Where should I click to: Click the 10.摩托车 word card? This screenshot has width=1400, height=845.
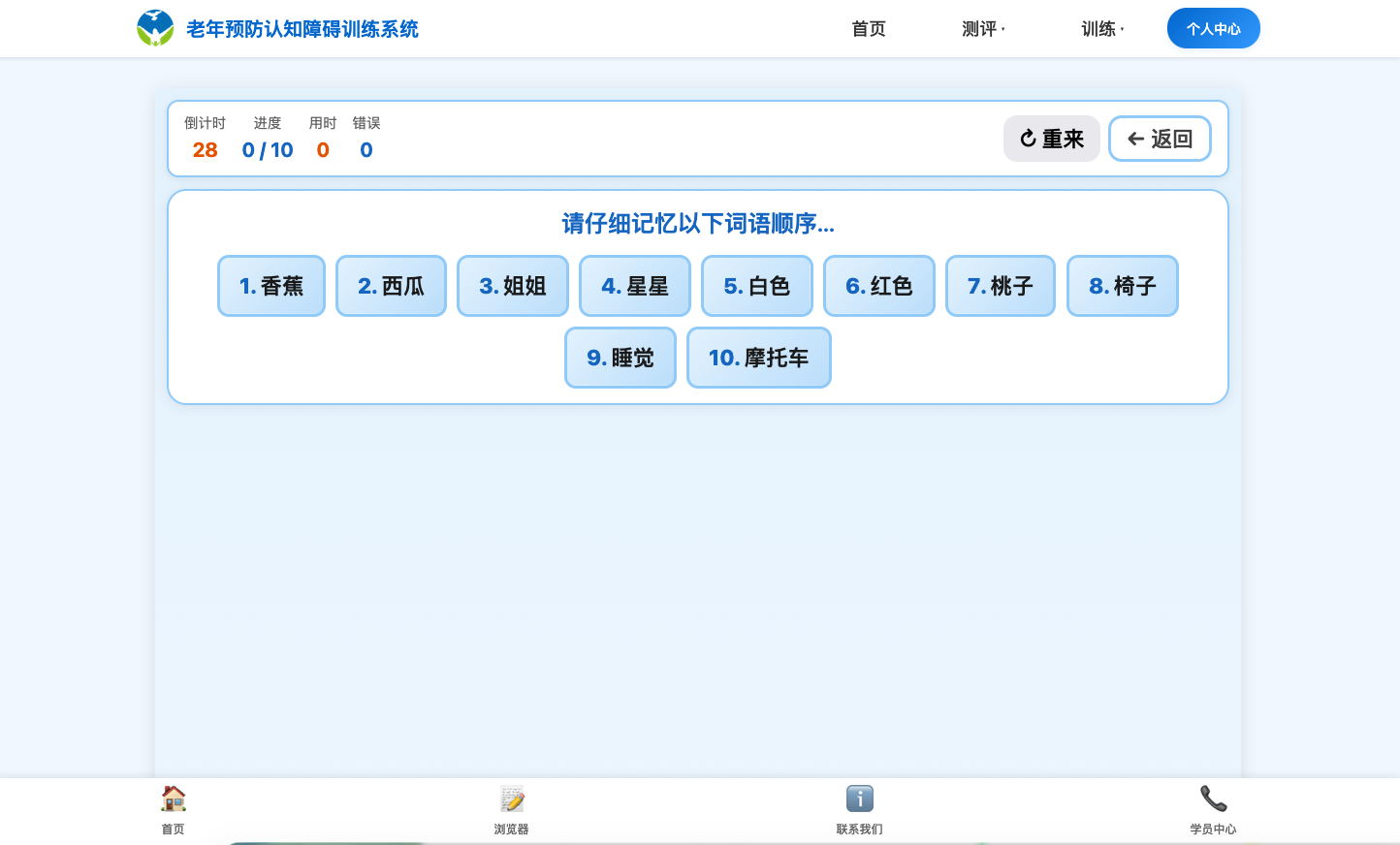pos(759,358)
